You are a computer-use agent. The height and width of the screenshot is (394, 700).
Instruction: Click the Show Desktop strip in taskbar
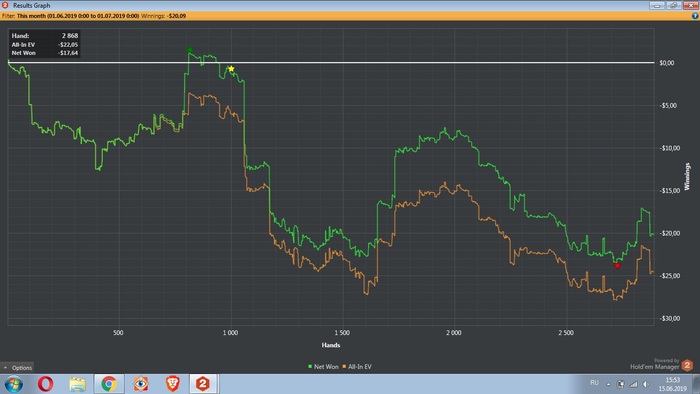tap(696, 384)
